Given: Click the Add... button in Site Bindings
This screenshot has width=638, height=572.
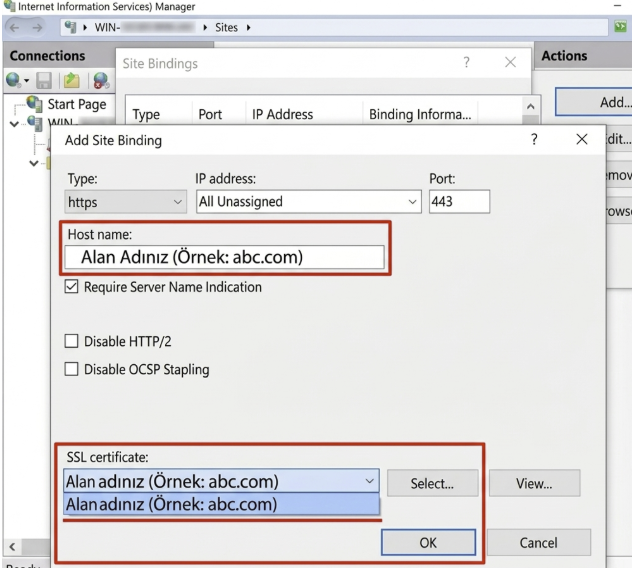Looking at the screenshot, I should tap(594, 102).
